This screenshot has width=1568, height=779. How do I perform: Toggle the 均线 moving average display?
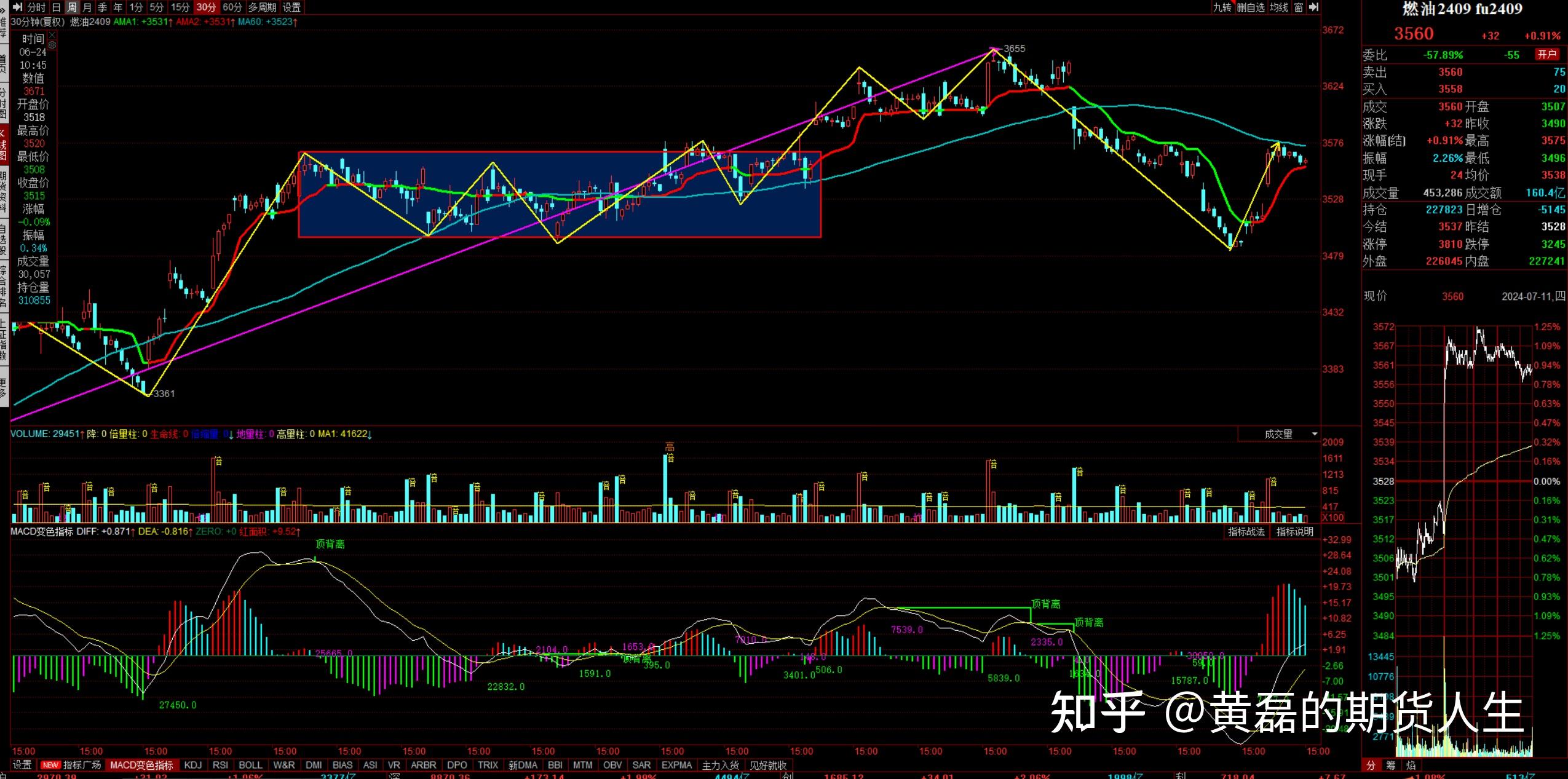(1278, 7)
